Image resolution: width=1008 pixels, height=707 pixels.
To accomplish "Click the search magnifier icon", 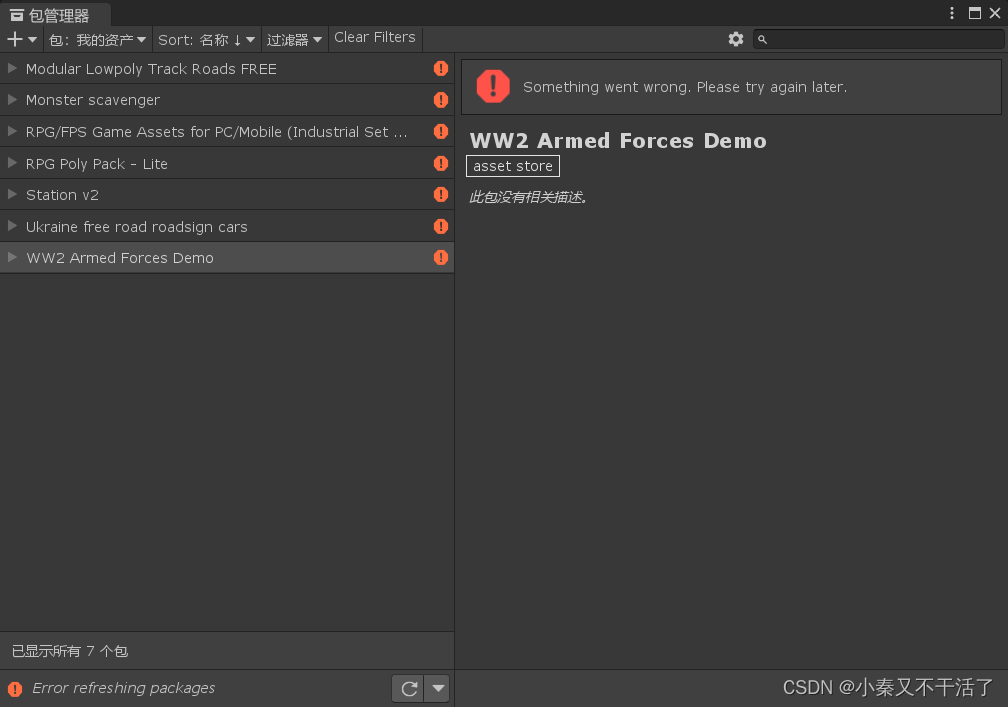I will click(x=762, y=38).
